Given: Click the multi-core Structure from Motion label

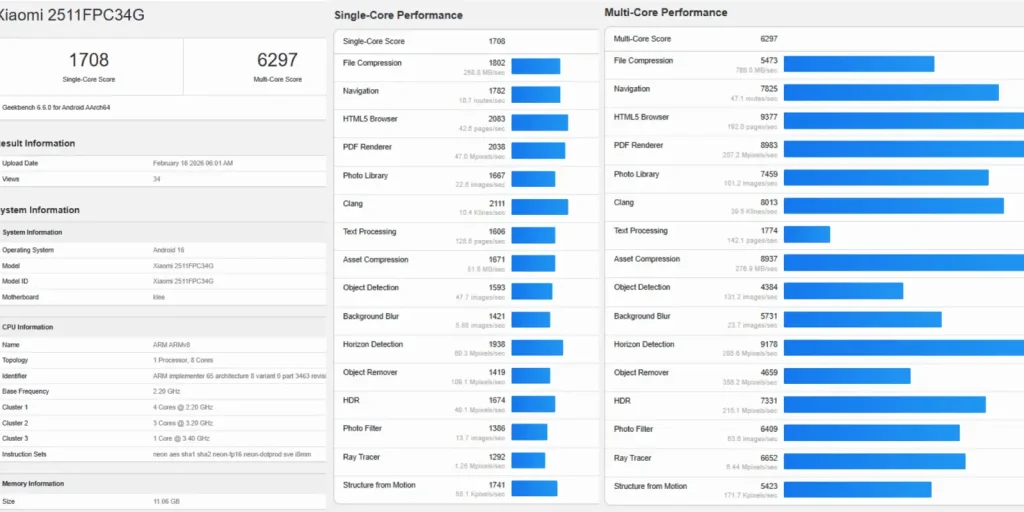Looking at the screenshot, I should [x=650, y=486].
